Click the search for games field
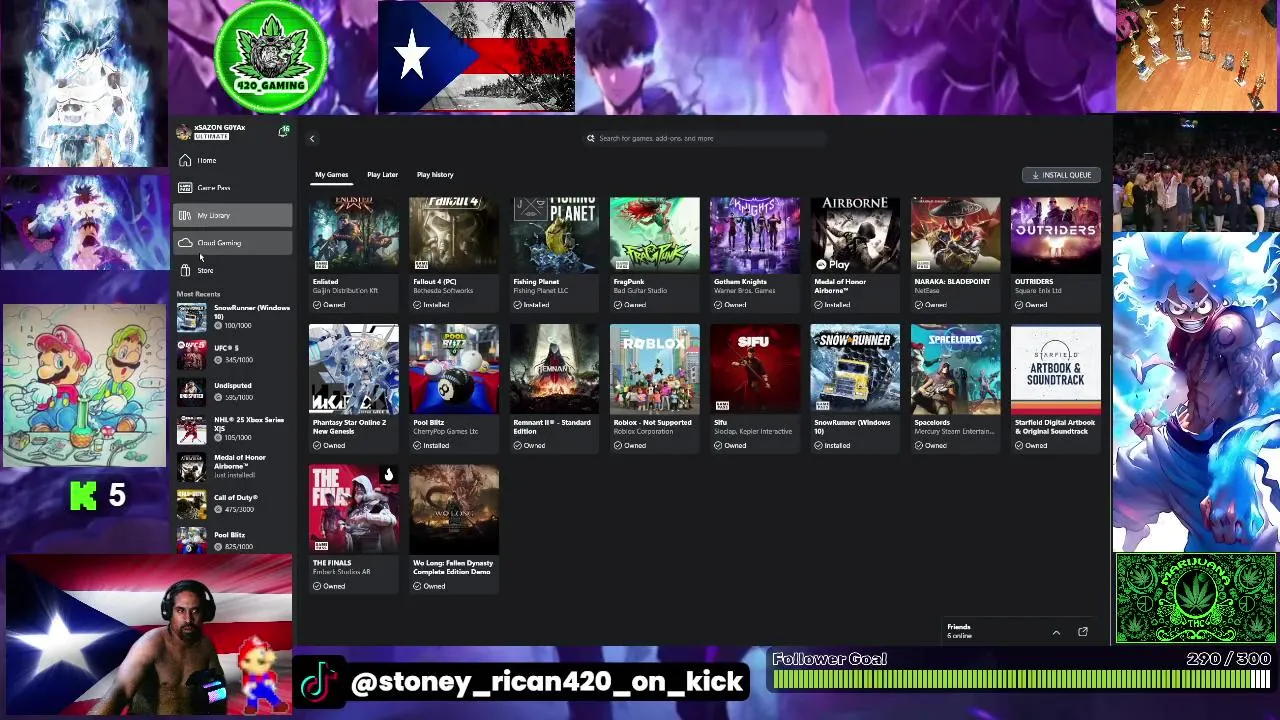This screenshot has height=720, width=1280. tap(706, 139)
